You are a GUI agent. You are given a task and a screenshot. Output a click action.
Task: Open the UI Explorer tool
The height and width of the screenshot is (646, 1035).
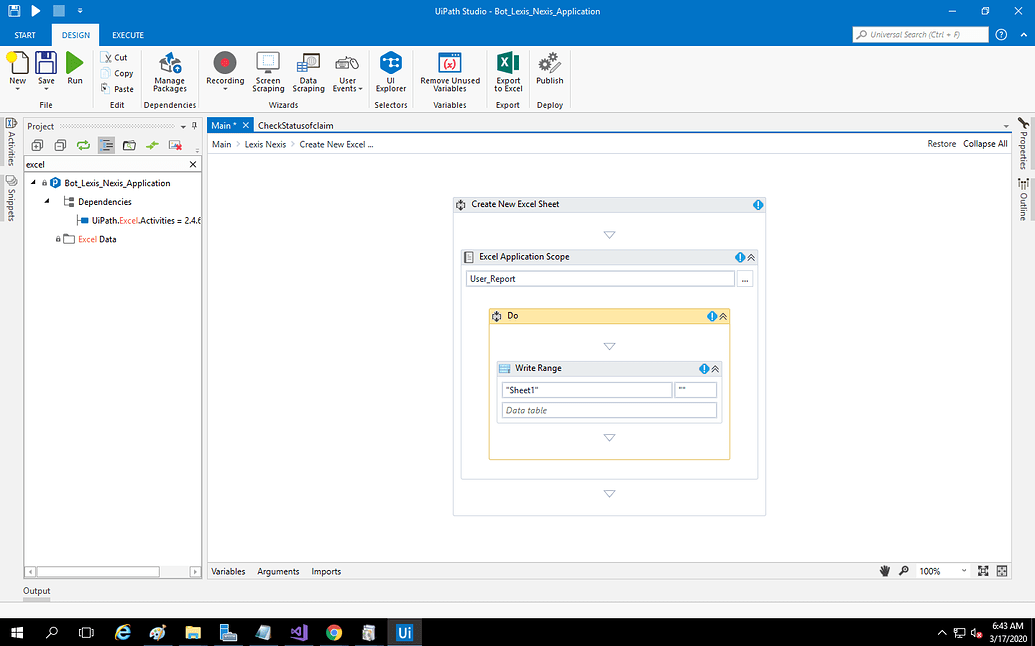pyautogui.click(x=390, y=72)
